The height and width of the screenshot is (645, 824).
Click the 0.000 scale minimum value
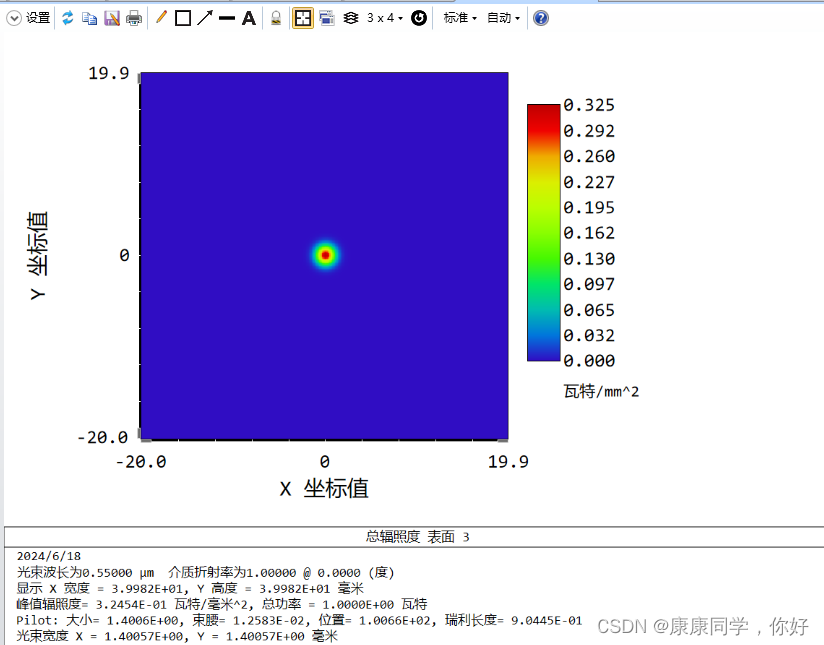coord(589,361)
